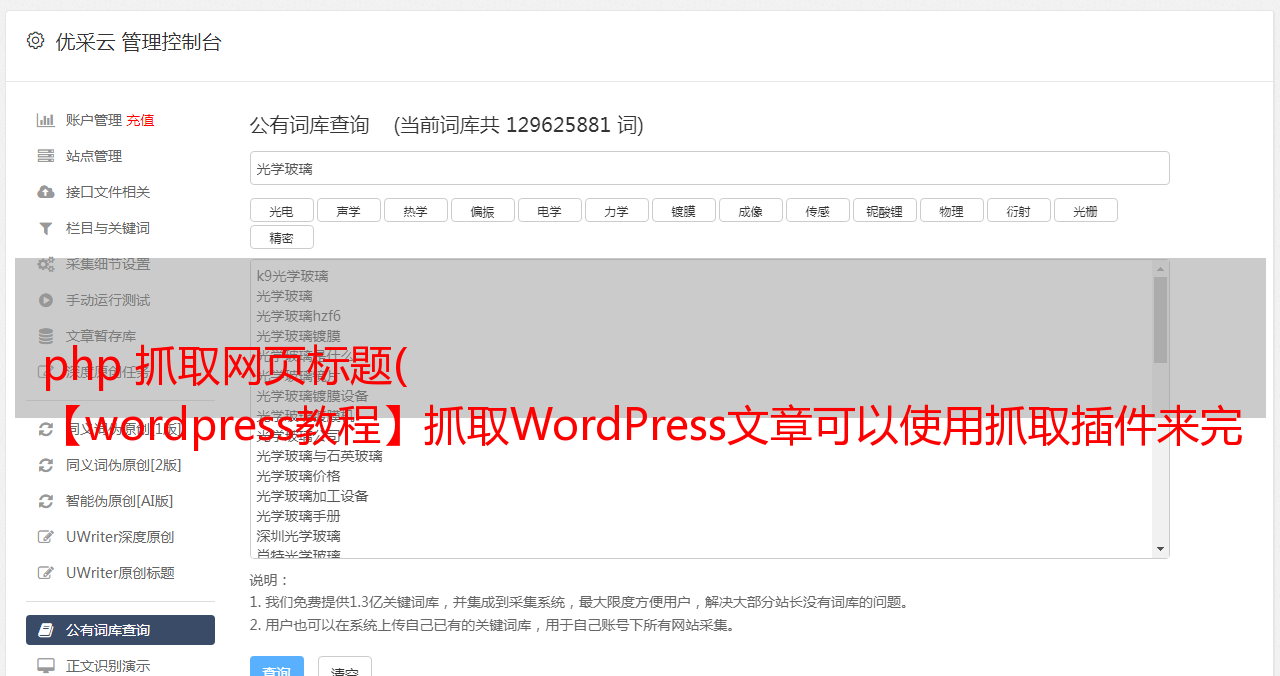Select k9光学玻璃 in the results list
The width and height of the screenshot is (1280, 676).
[x=292, y=276]
